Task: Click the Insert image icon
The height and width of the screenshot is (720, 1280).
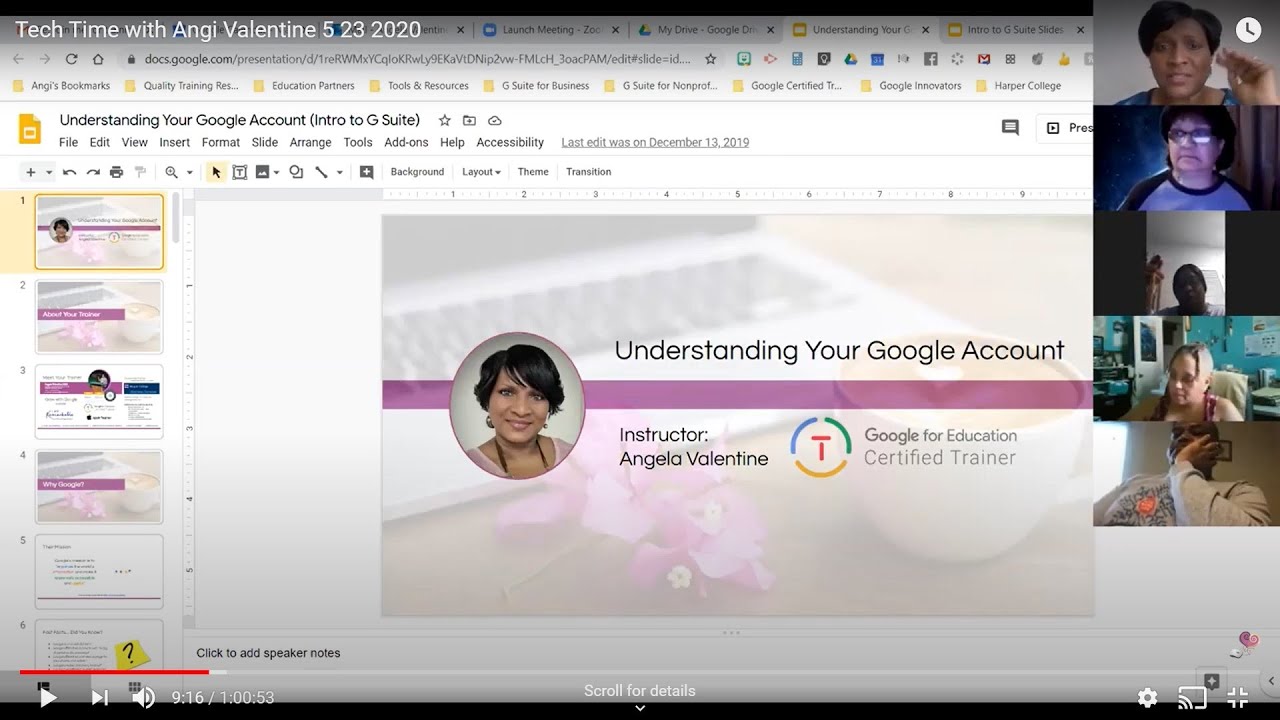Action: pos(262,172)
